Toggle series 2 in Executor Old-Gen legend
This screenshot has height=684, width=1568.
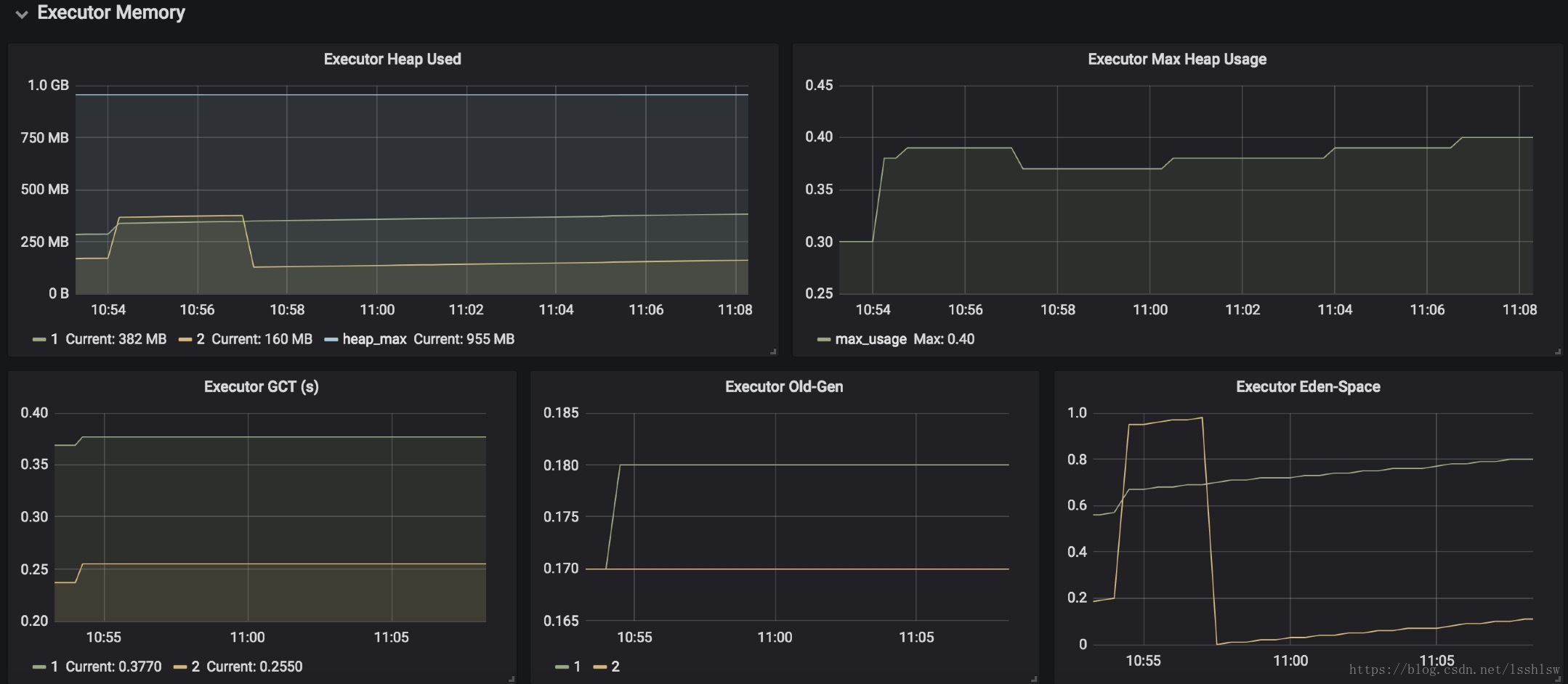[x=615, y=667]
